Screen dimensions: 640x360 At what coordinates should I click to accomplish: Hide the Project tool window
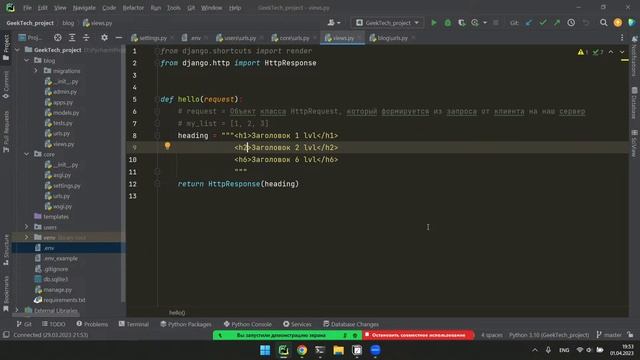[118, 38]
